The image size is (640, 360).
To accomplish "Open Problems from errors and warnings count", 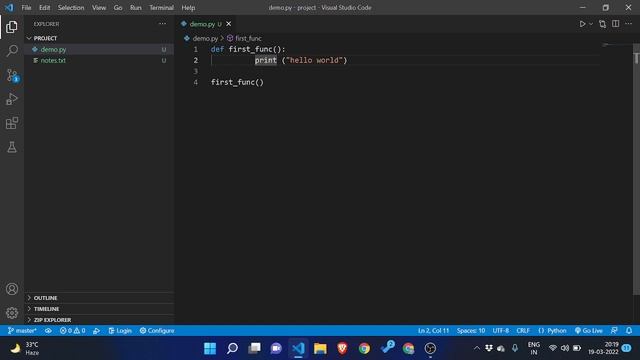I will tap(73, 331).
